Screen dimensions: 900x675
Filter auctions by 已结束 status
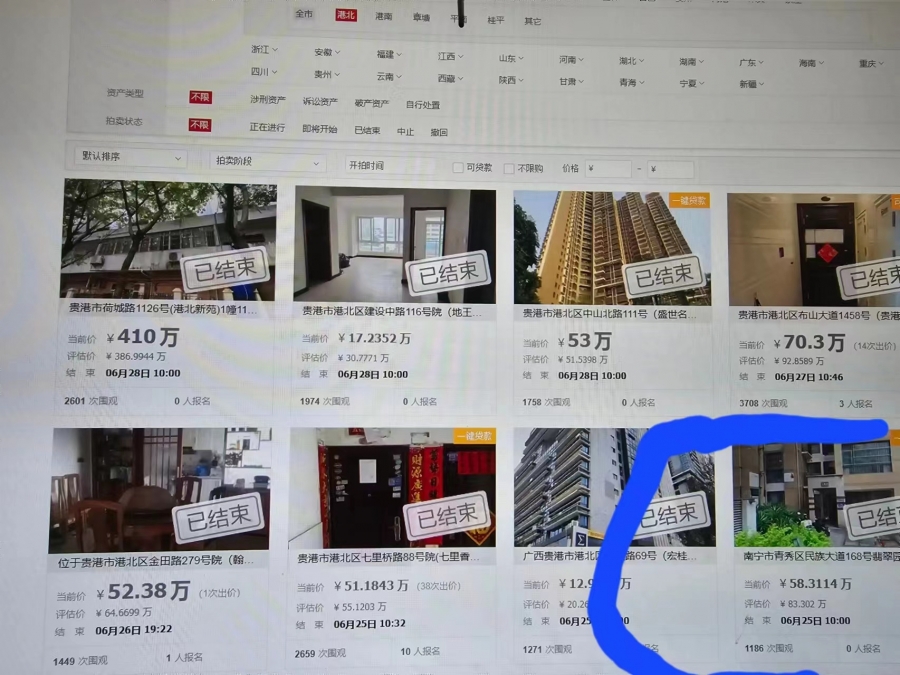coord(367,130)
